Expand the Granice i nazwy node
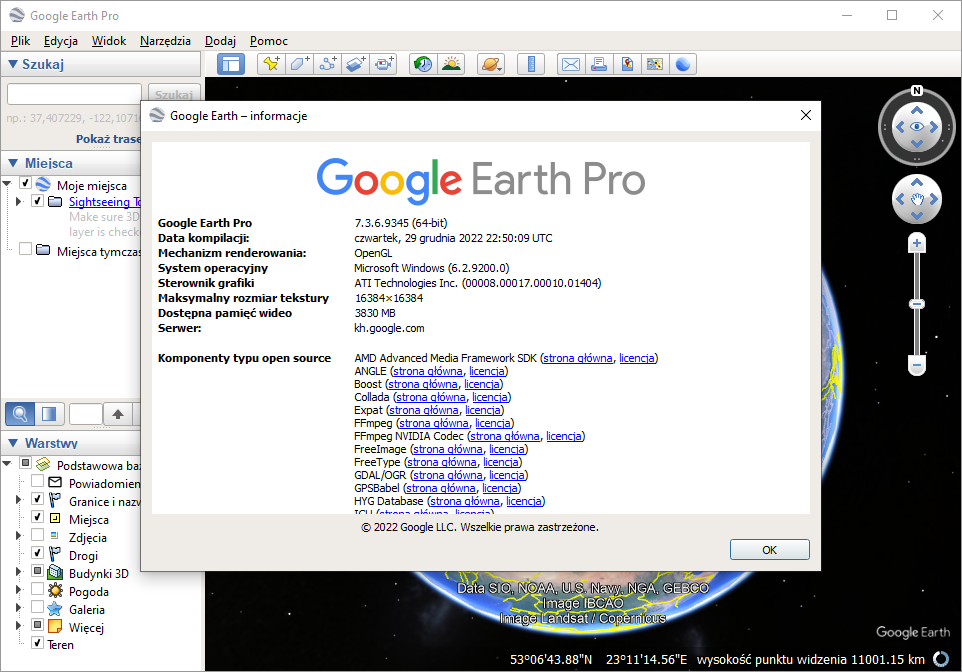Image resolution: width=962 pixels, height=672 pixels. pyautogui.click(x=18, y=500)
